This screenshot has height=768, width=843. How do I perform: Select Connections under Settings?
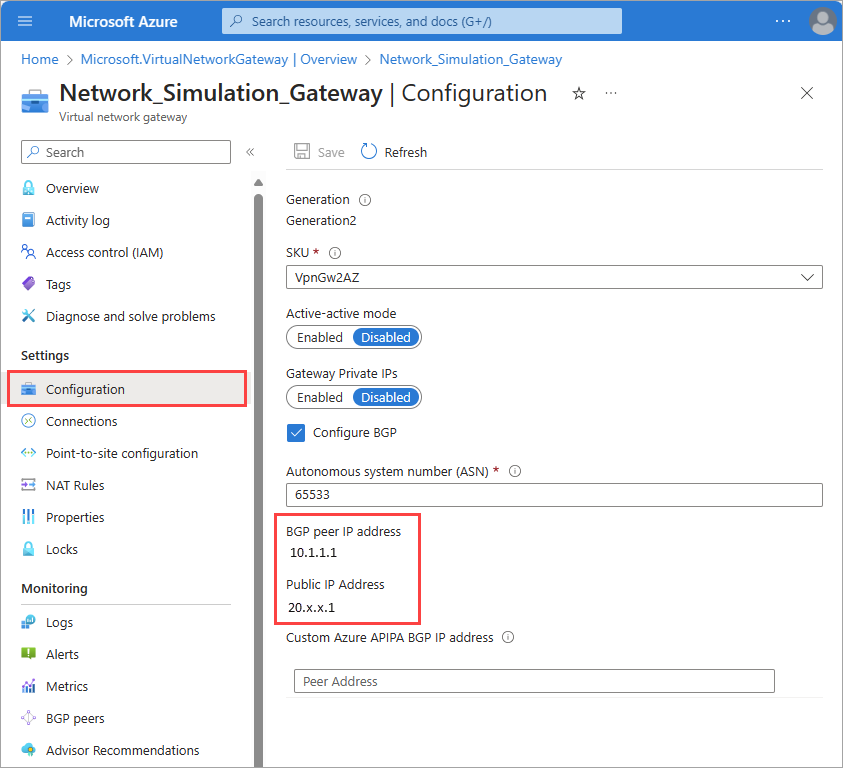tap(82, 421)
